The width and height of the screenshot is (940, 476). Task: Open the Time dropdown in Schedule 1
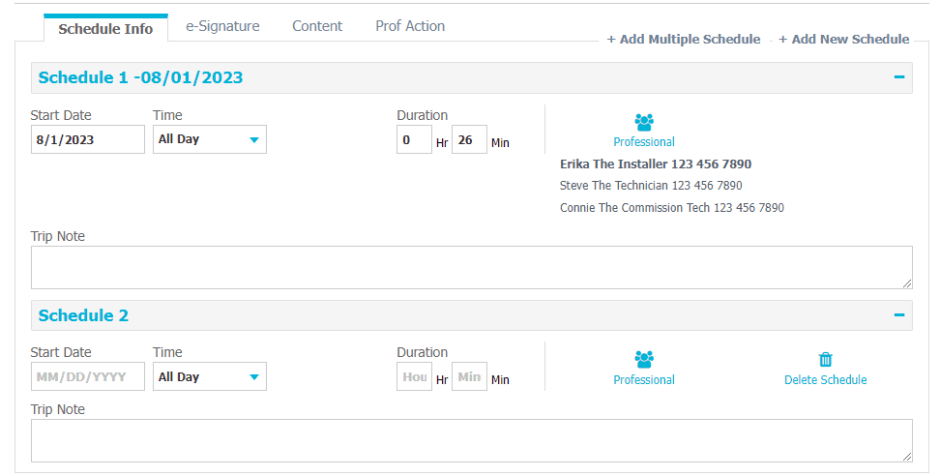point(209,140)
